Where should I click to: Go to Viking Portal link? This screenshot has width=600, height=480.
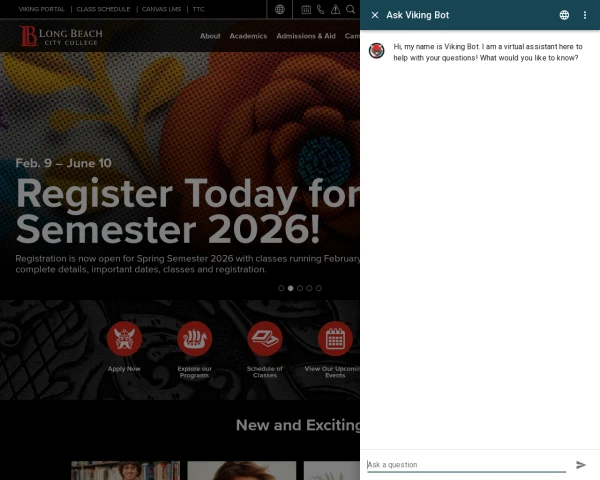pyautogui.click(x=41, y=9)
